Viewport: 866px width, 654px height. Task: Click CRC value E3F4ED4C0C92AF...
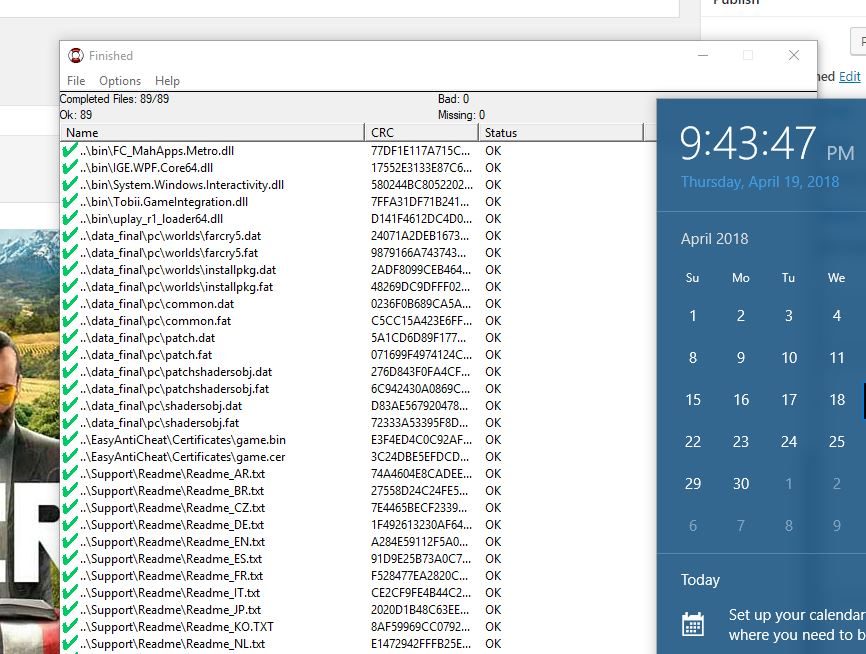421,440
